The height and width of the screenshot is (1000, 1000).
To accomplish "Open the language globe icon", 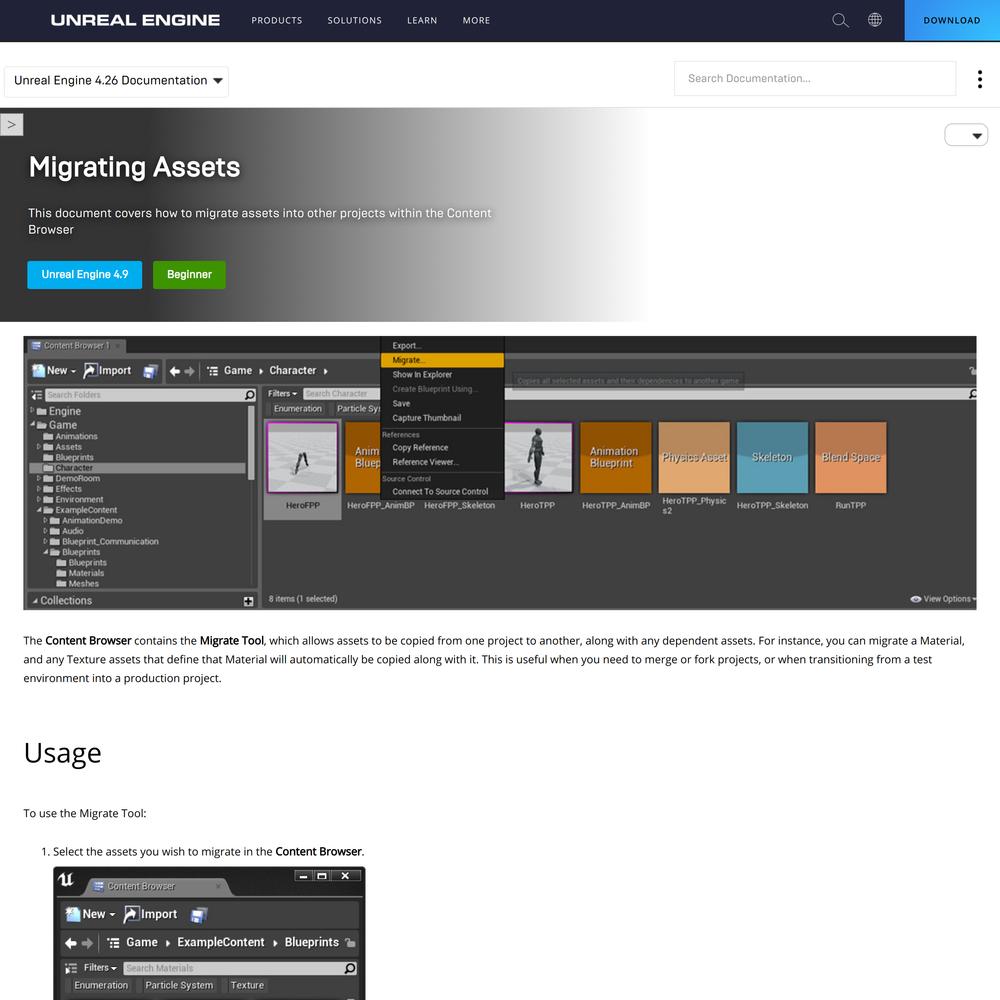I will [x=875, y=20].
